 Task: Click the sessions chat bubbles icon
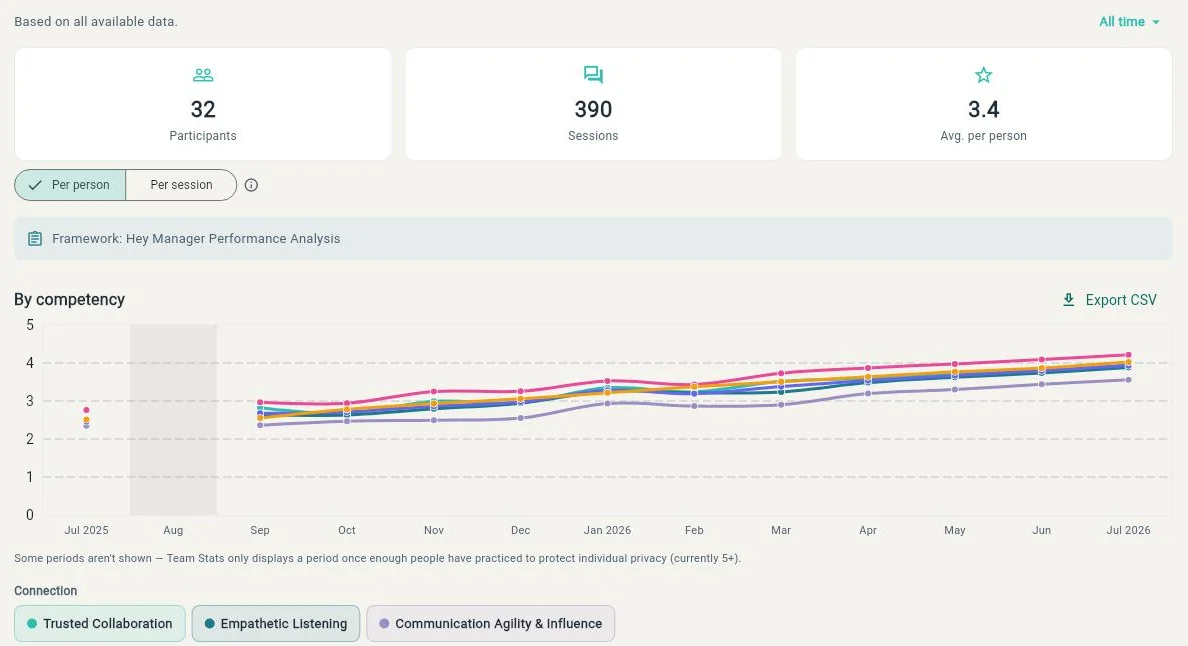[593, 74]
